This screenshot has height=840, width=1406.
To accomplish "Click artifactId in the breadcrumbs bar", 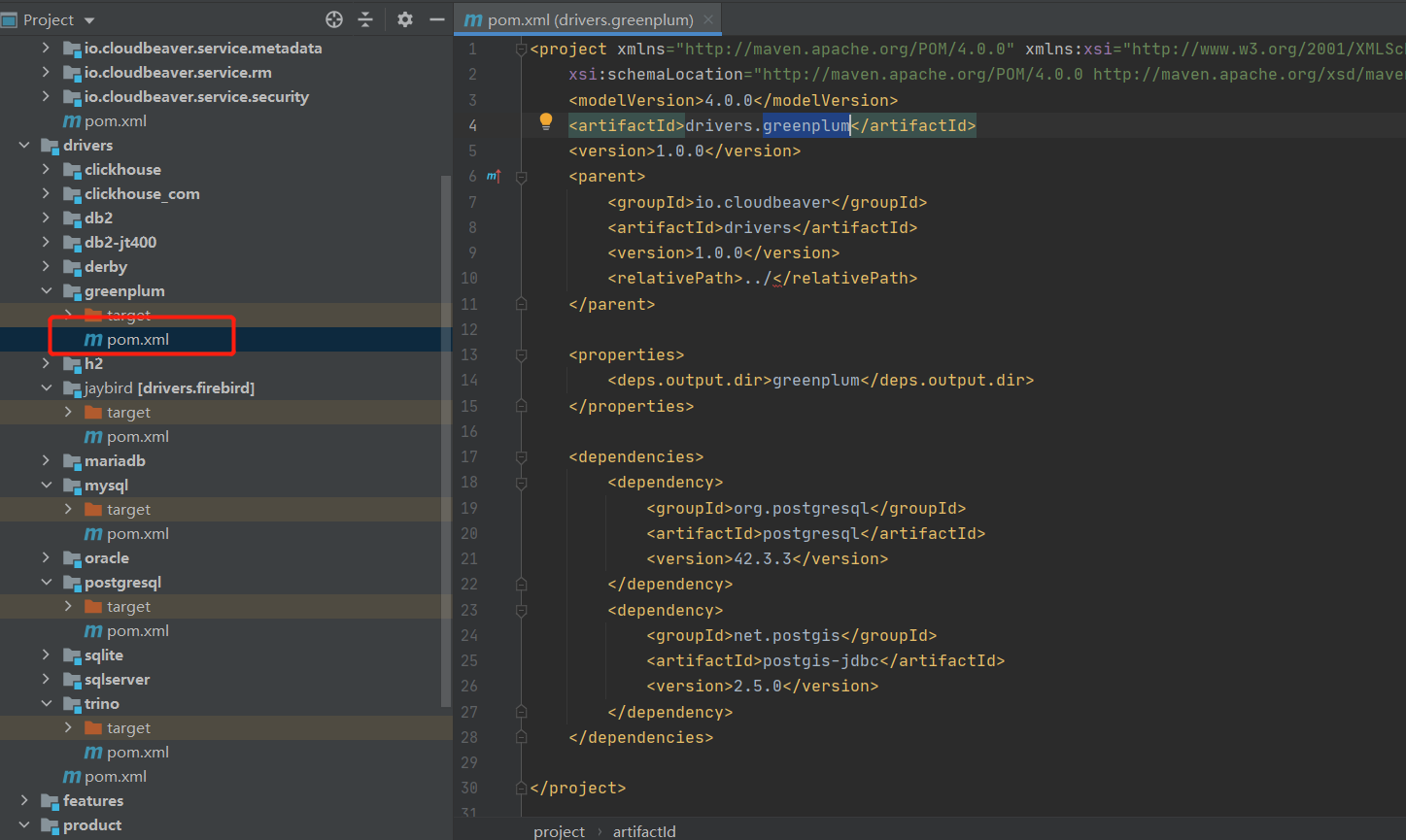I will pos(644,831).
